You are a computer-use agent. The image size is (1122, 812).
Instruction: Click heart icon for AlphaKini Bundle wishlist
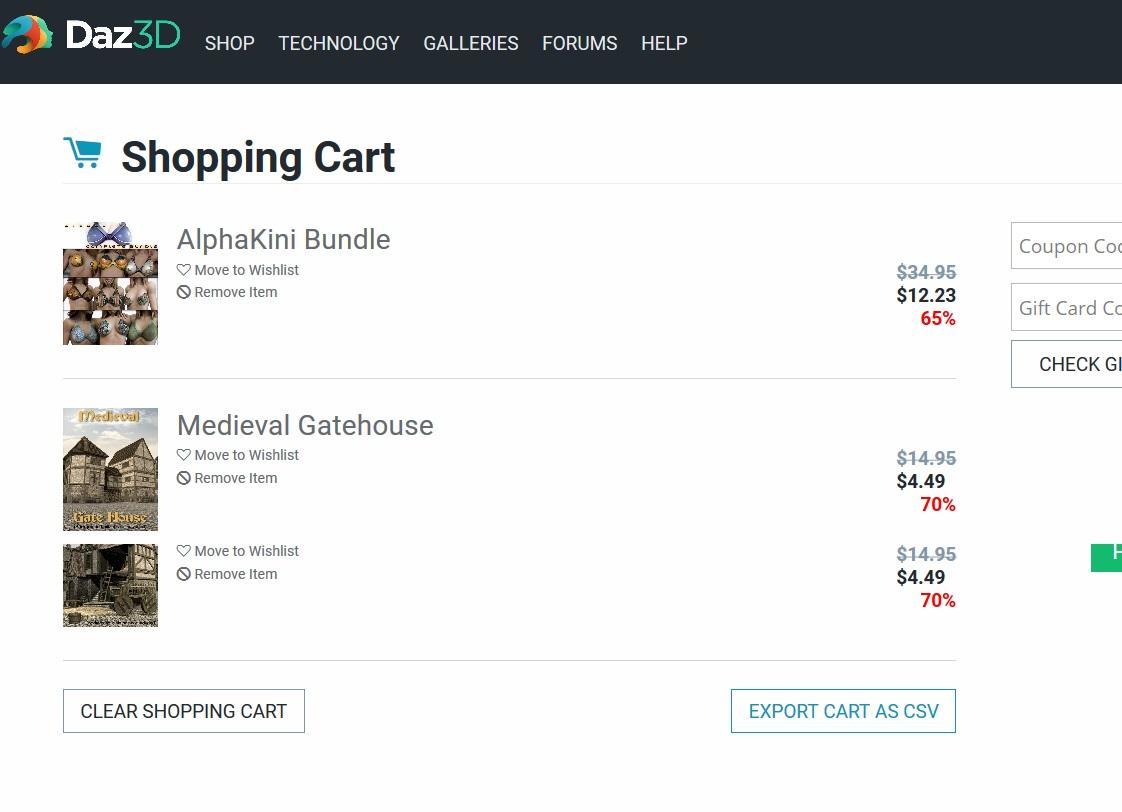click(x=184, y=270)
